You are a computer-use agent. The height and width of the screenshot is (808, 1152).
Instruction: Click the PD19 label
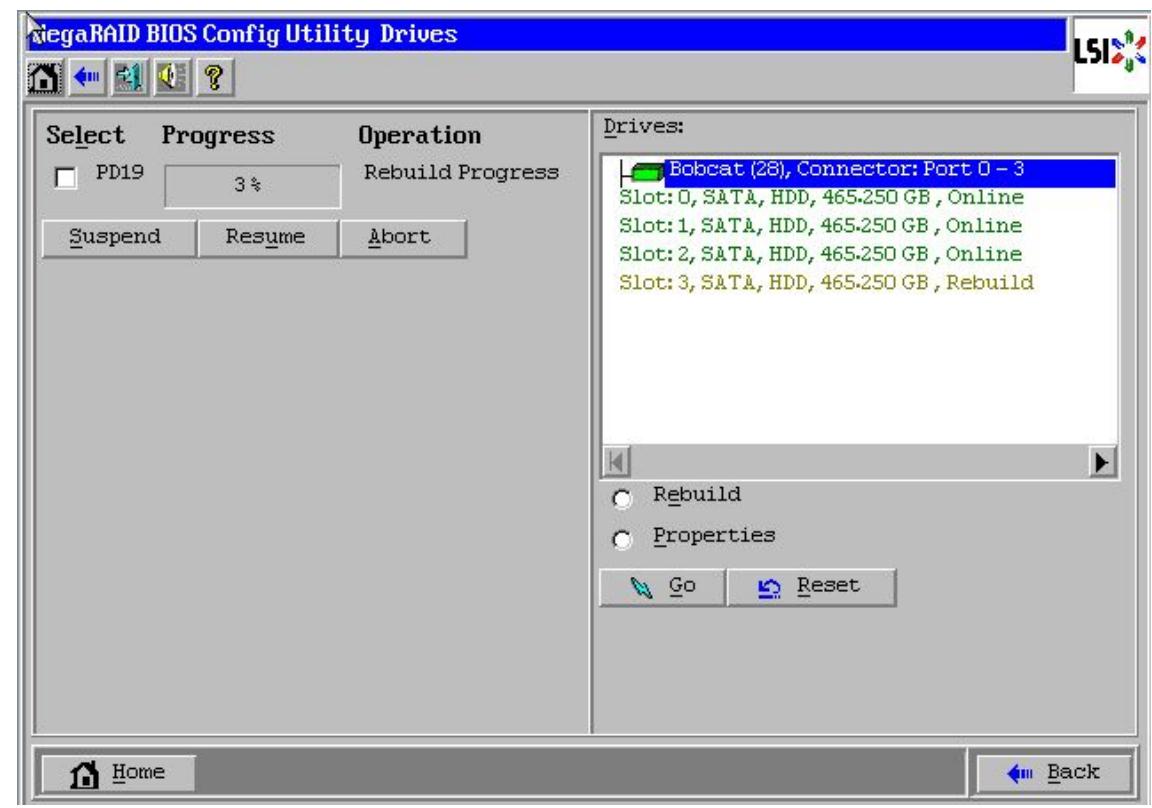point(120,173)
